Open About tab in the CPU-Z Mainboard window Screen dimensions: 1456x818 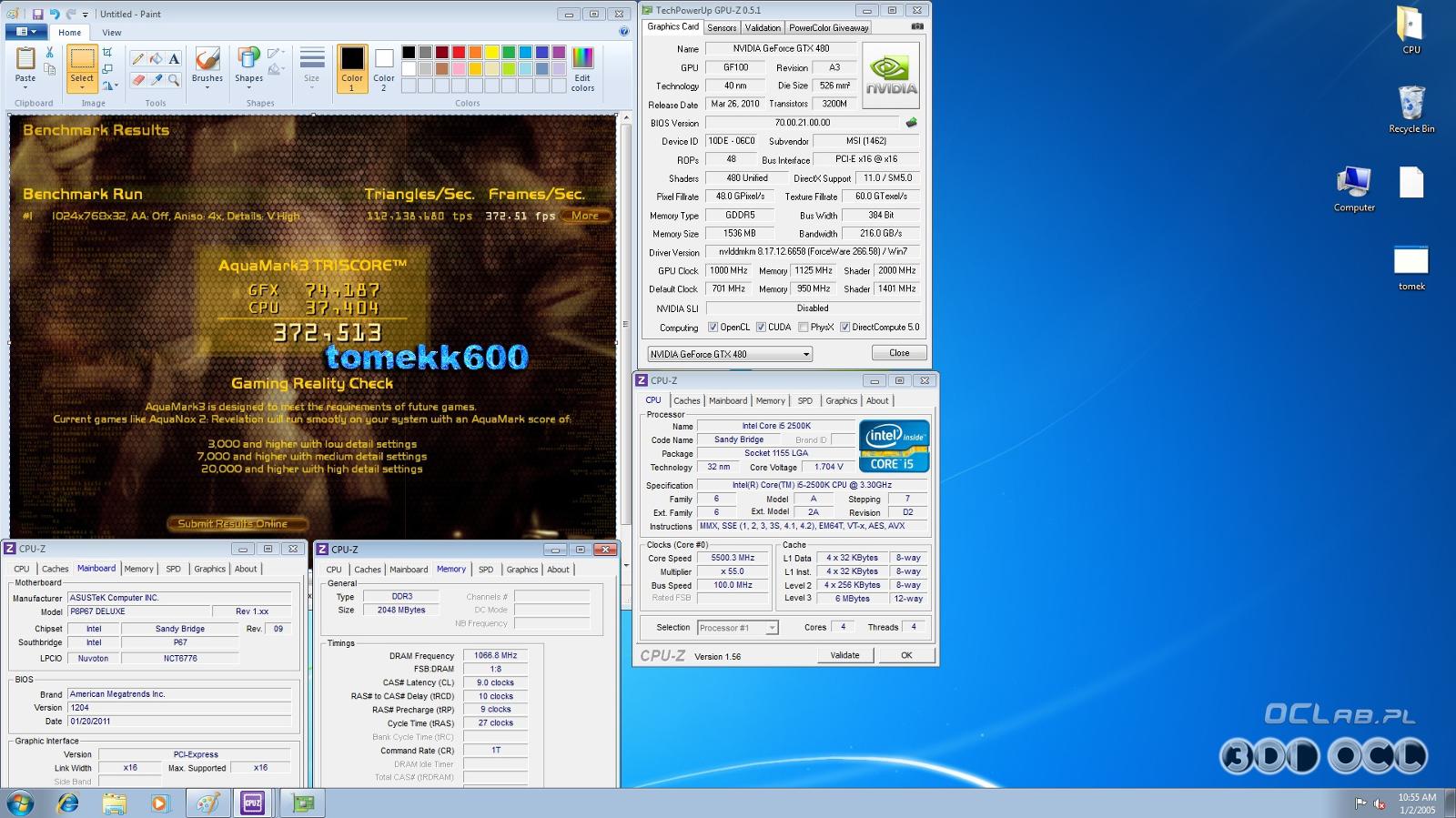point(246,569)
